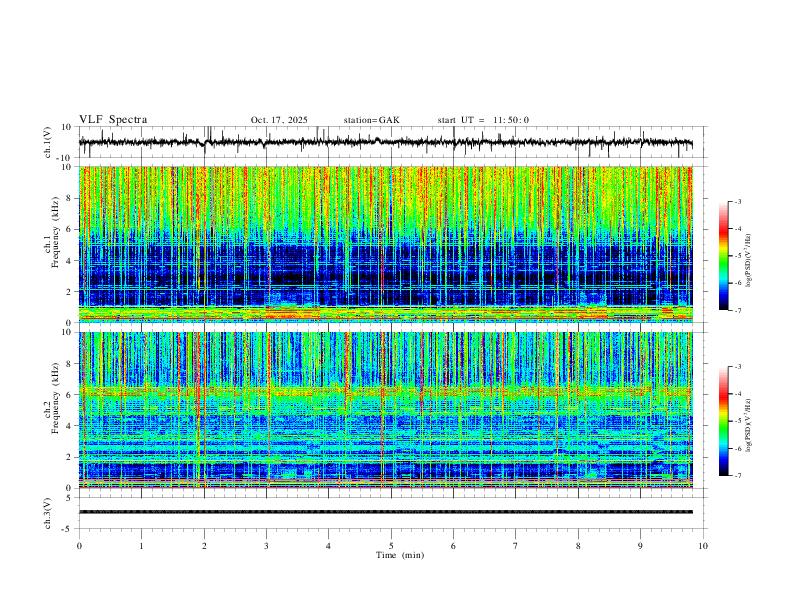792x612 pixels.
Task: Click the "-3" label on ch.2 color bar
Action: pyautogui.click(x=737, y=367)
